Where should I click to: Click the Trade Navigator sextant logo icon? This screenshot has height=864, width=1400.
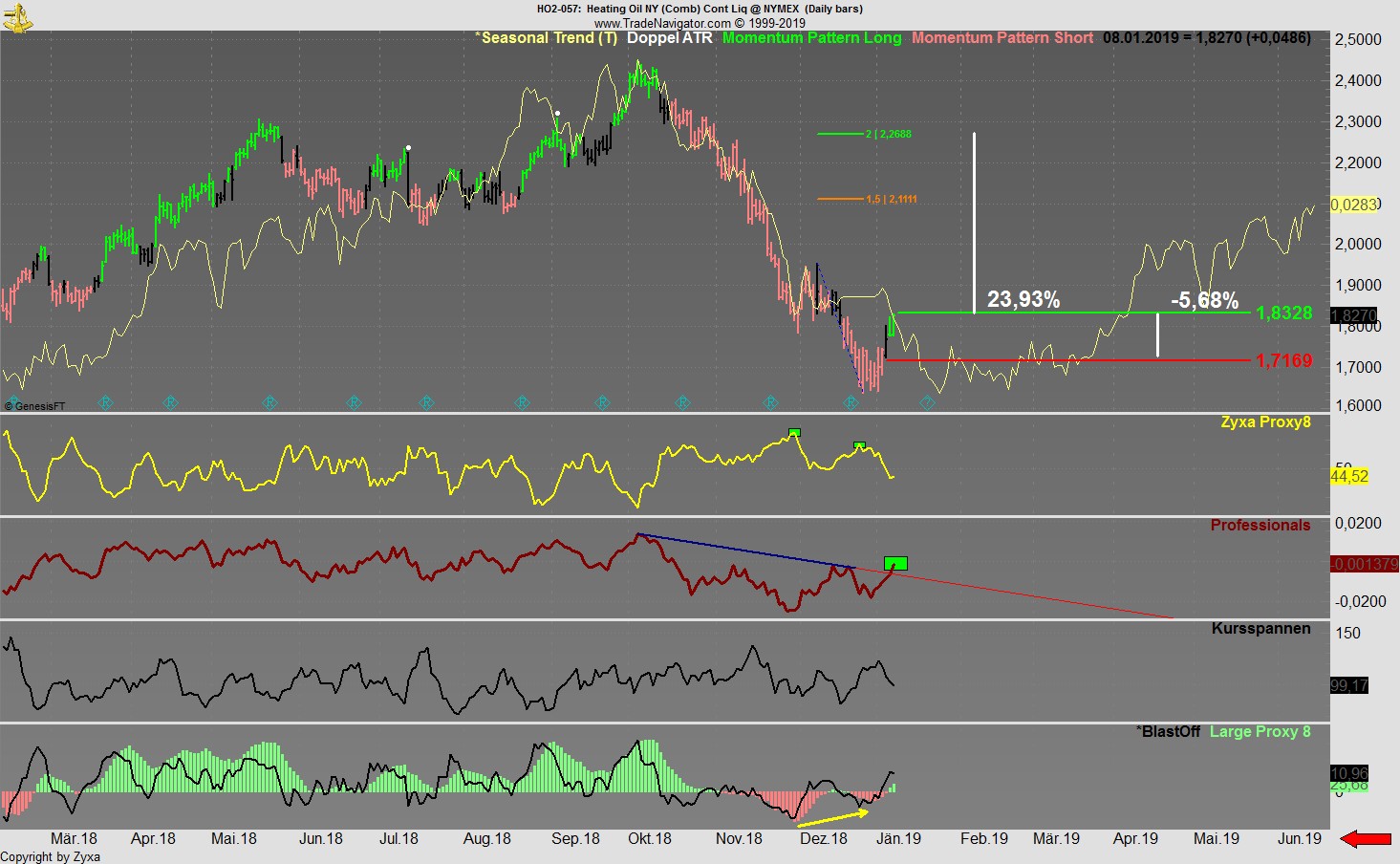point(16,16)
